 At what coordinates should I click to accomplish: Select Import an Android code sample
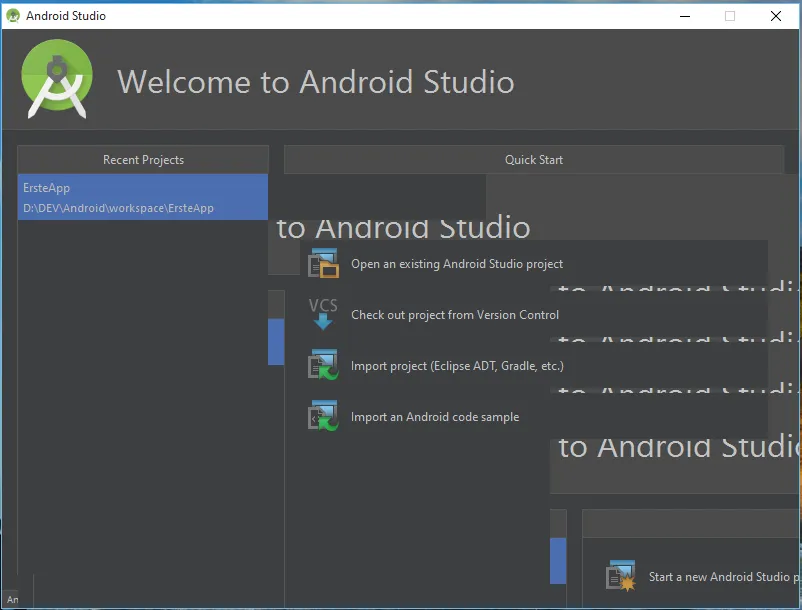[435, 417]
